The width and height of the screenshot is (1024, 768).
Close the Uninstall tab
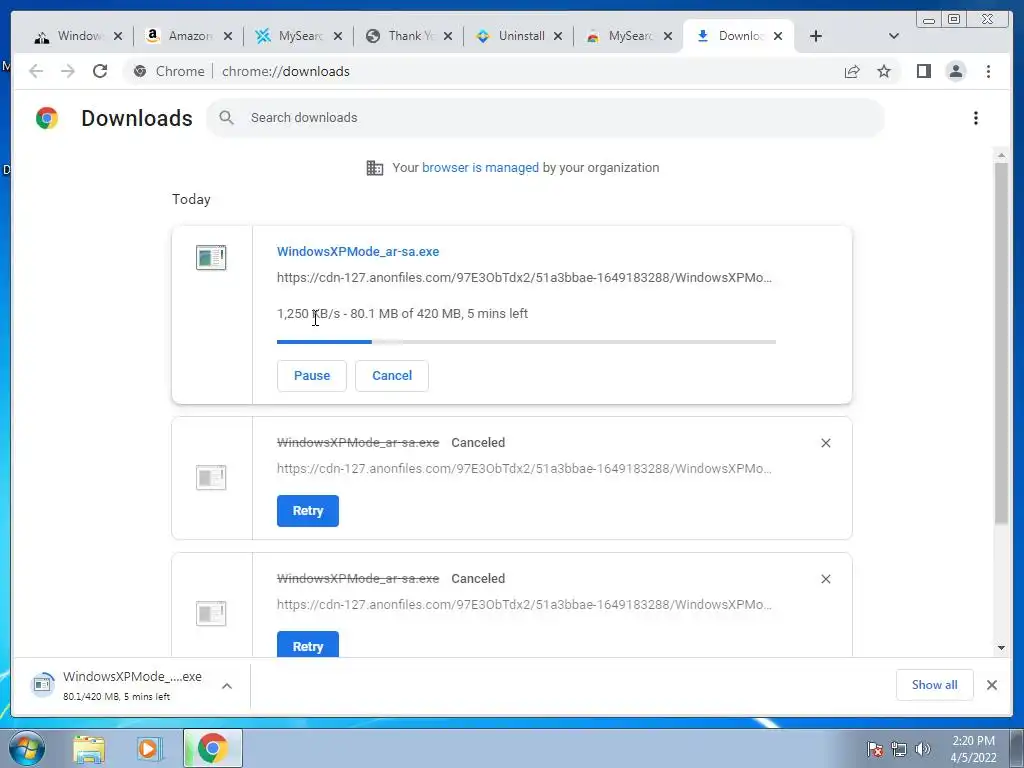(x=558, y=36)
